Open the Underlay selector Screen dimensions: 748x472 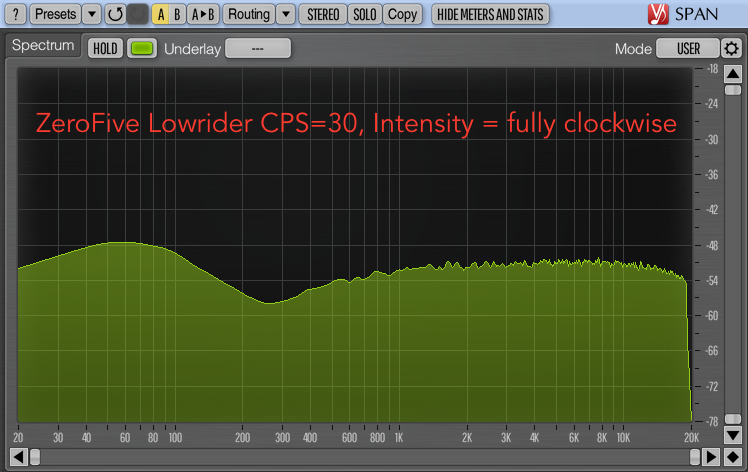pos(258,48)
